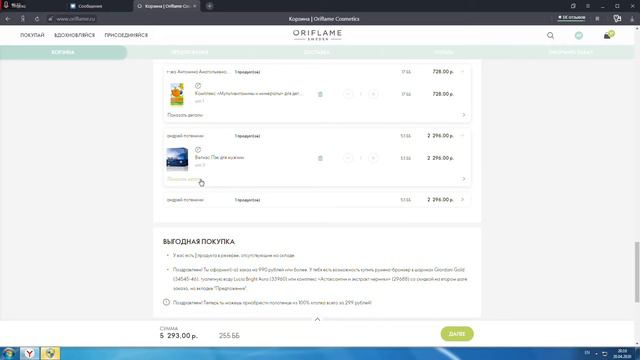
Task: Open the browser protection shield icon
Action: coord(617,18)
